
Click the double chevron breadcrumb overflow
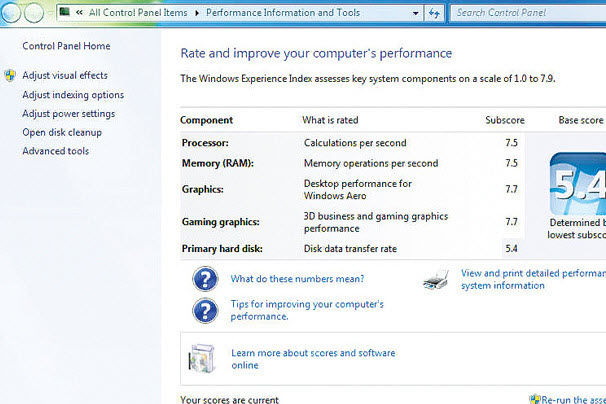click(79, 13)
